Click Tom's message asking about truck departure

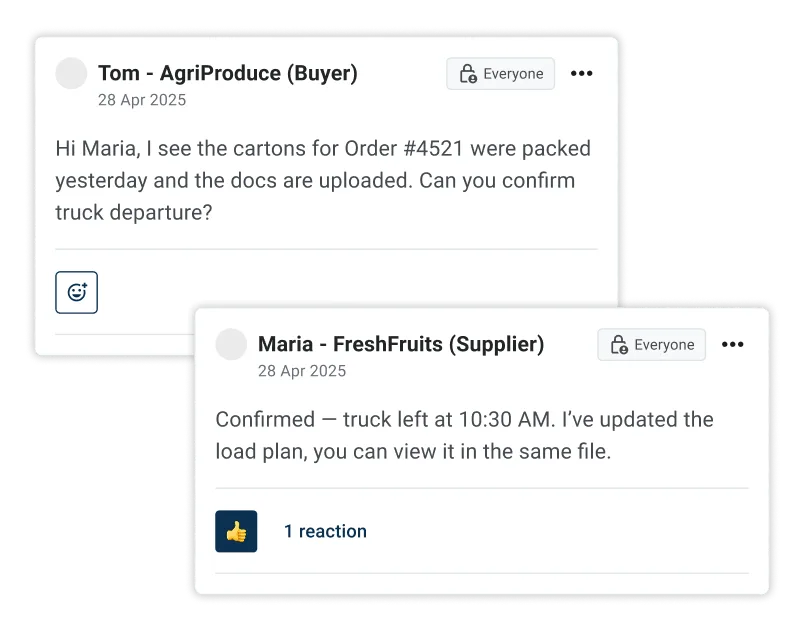322,181
